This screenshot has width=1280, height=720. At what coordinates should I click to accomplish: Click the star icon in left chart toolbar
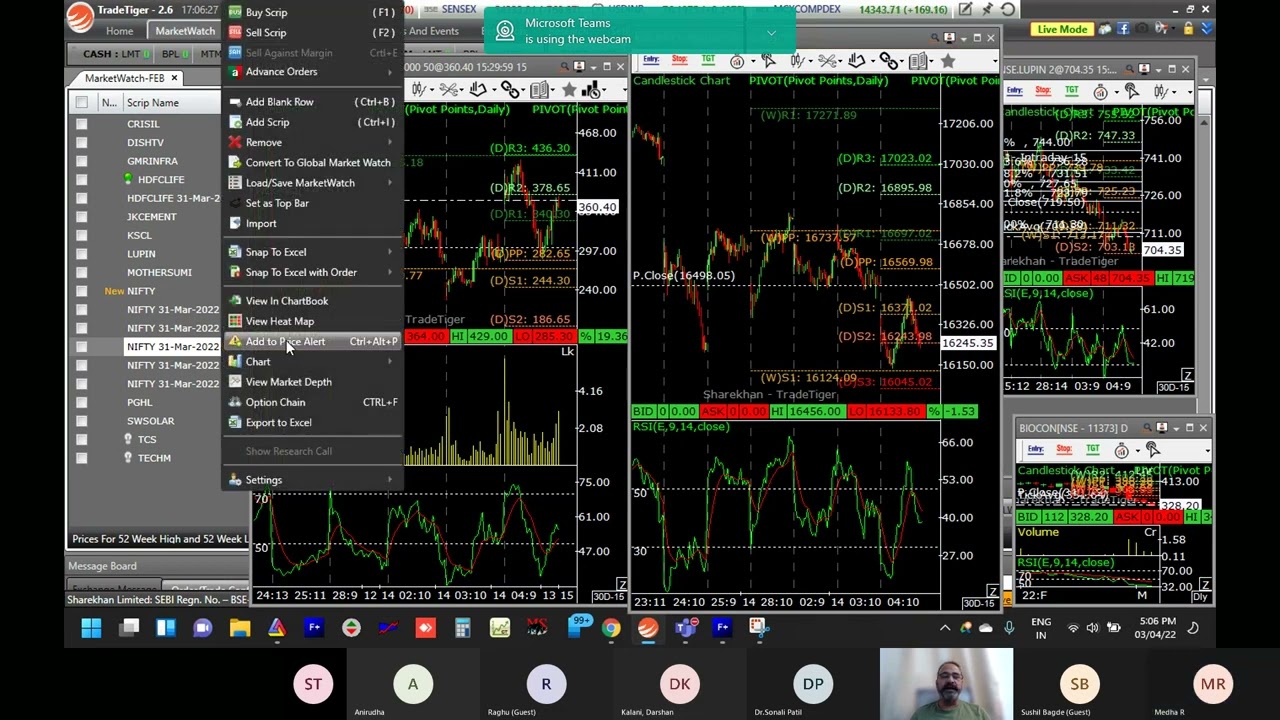(x=569, y=90)
